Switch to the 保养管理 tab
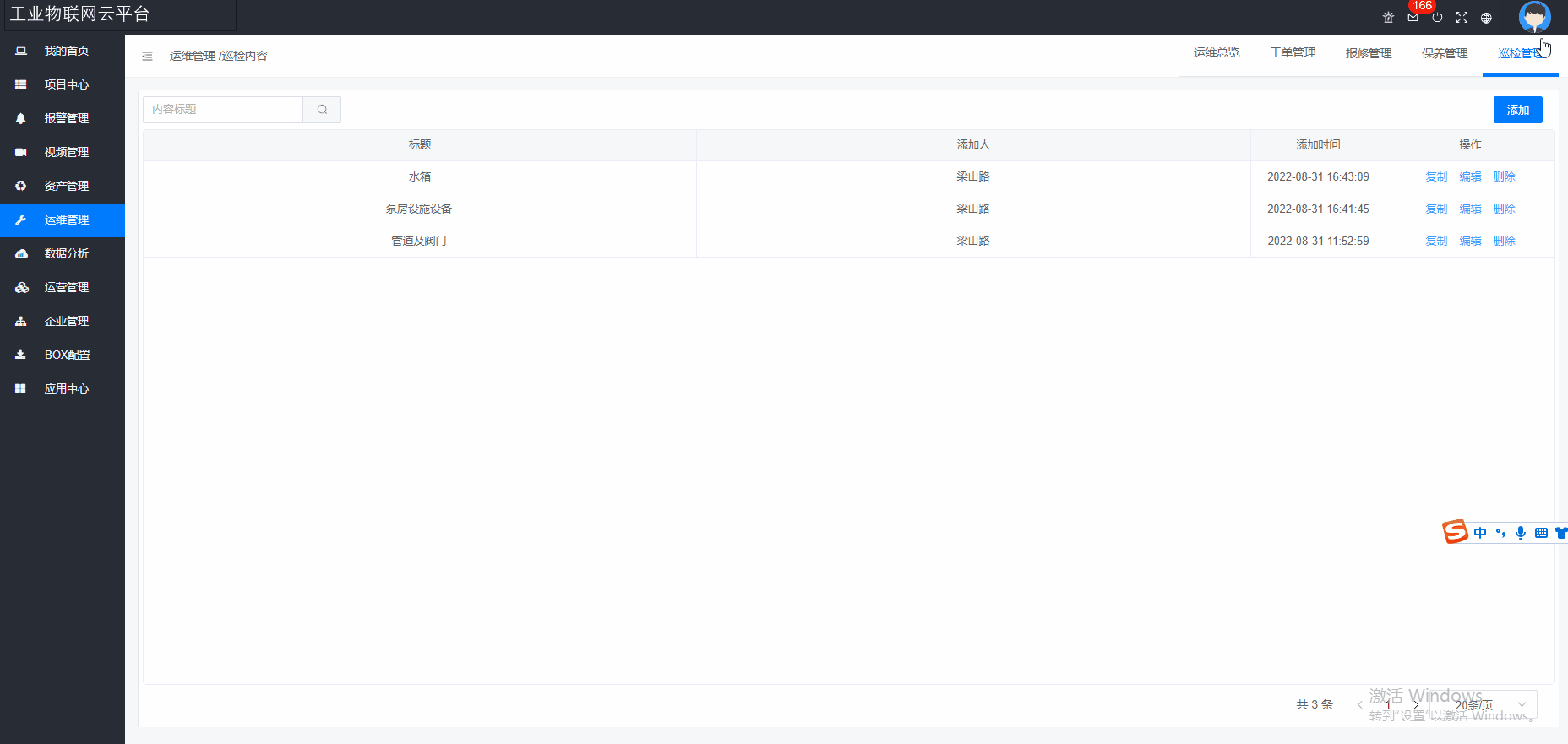Screen dimensions: 1568x744 [x=1445, y=53]
